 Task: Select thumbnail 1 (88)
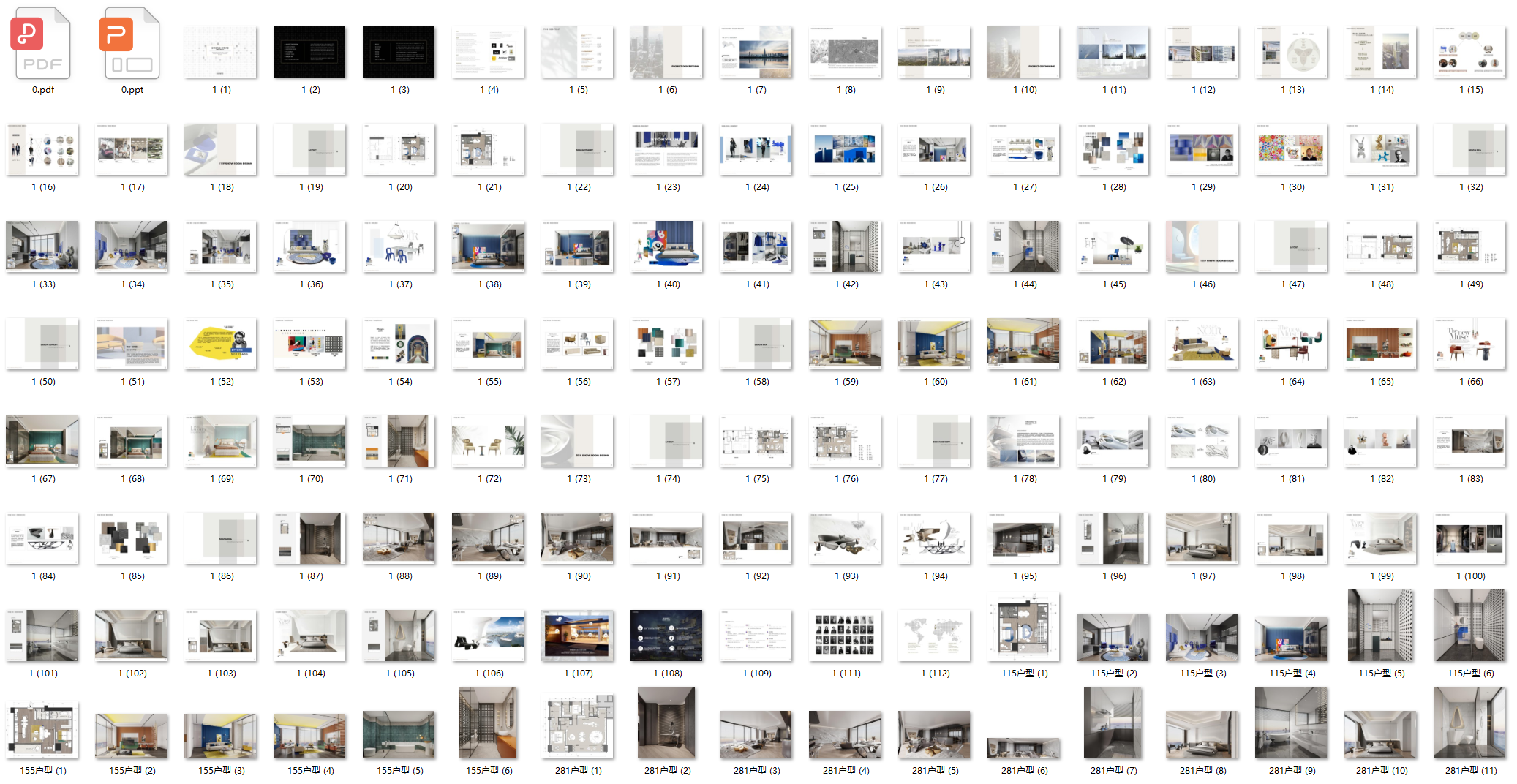pyautogui.click(x=399, y=538)
